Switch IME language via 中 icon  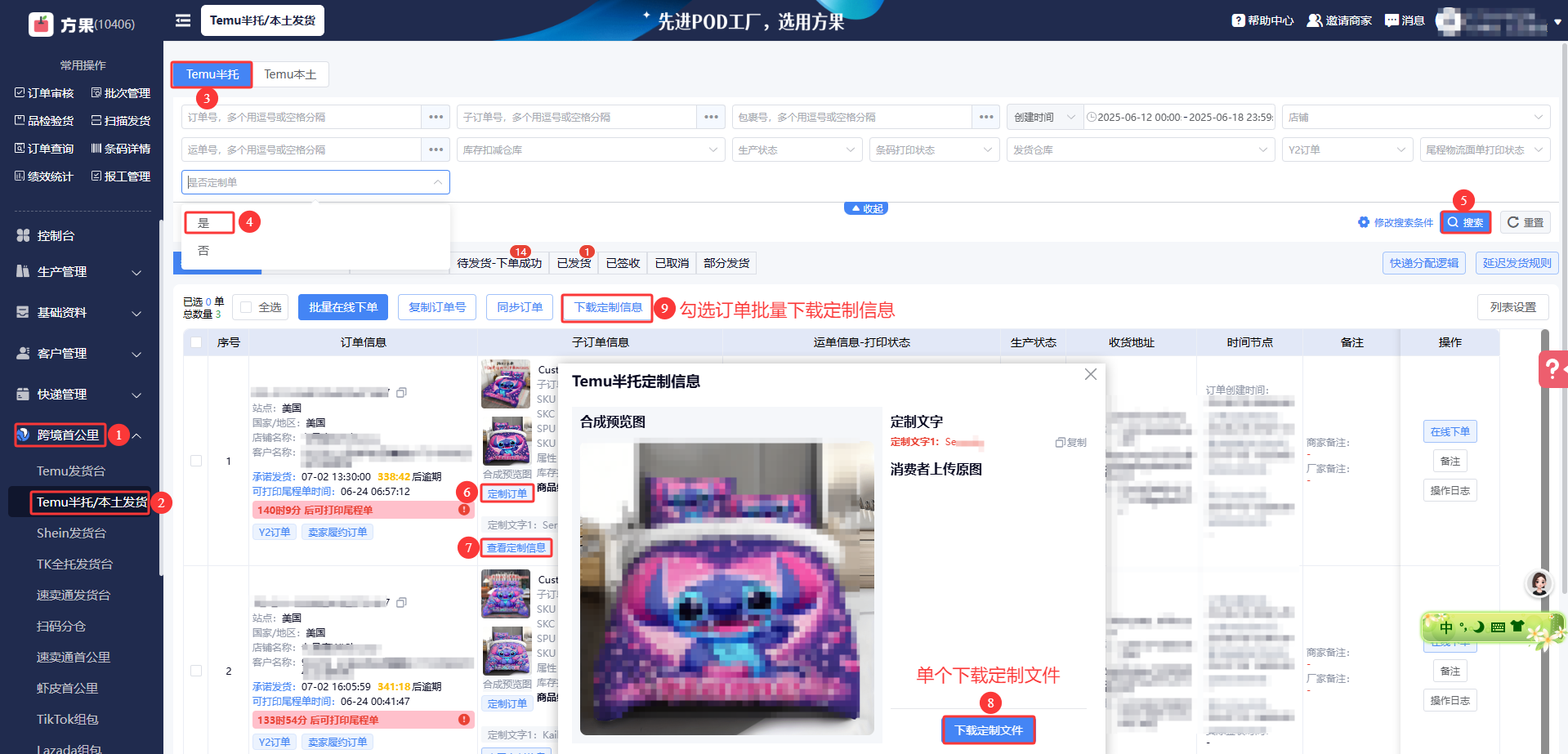click(1446, 627)
